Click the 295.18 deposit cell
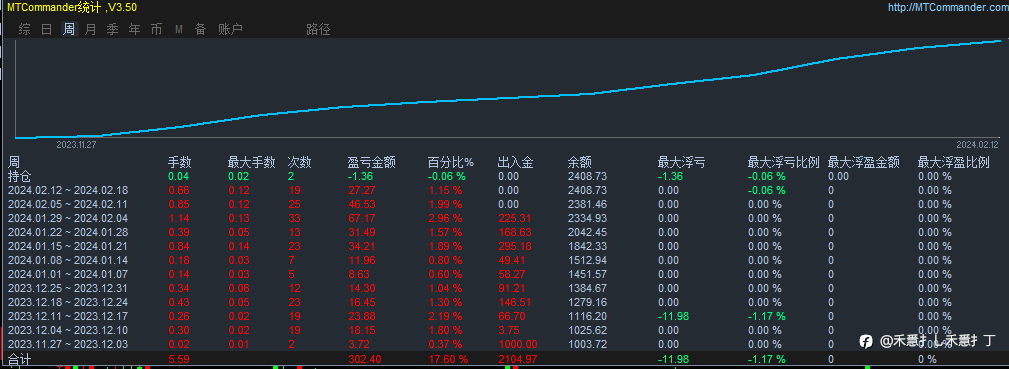Viewport: 1009px width, 369px height. pos(515,246)
